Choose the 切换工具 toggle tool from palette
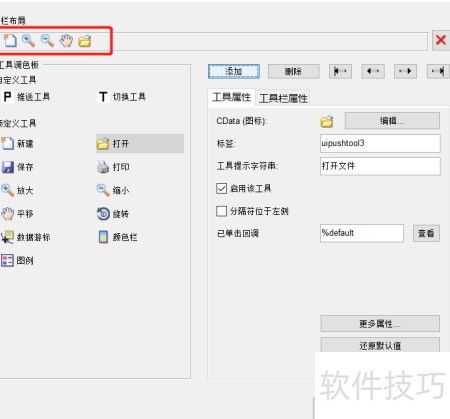 122,97
